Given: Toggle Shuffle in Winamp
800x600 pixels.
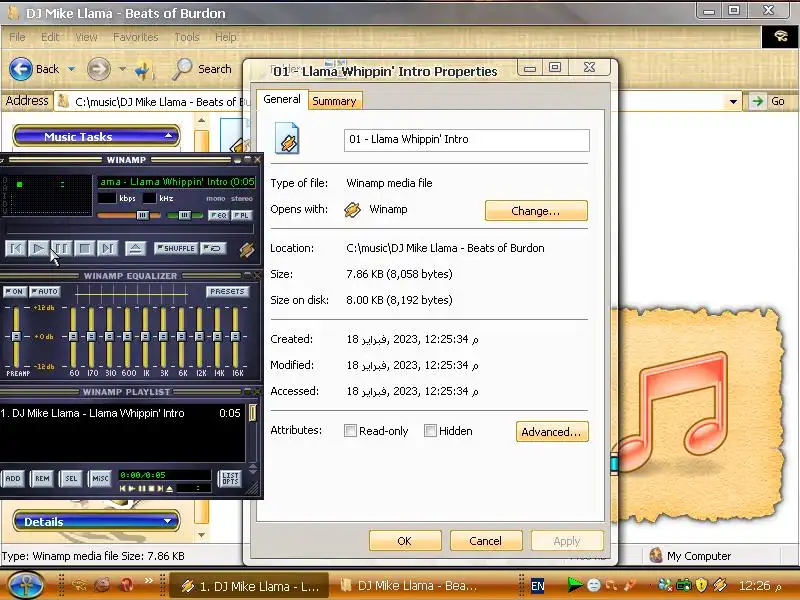Looking at the screenshot, I should 176,248.
